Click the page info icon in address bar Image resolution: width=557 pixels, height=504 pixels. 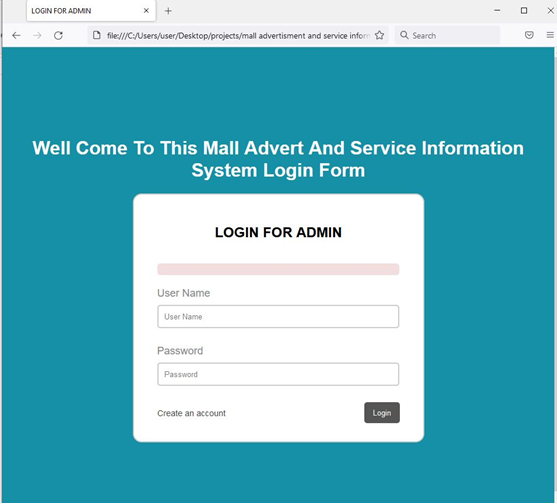tap(97, 35)
